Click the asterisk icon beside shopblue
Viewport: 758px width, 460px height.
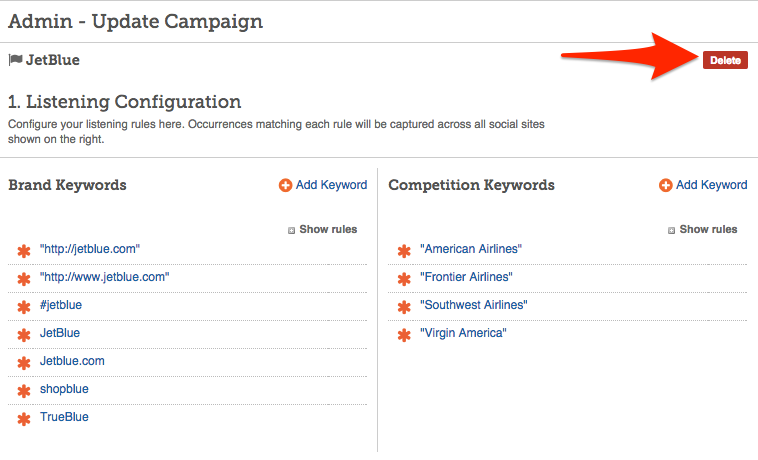(x=24, y=391)
